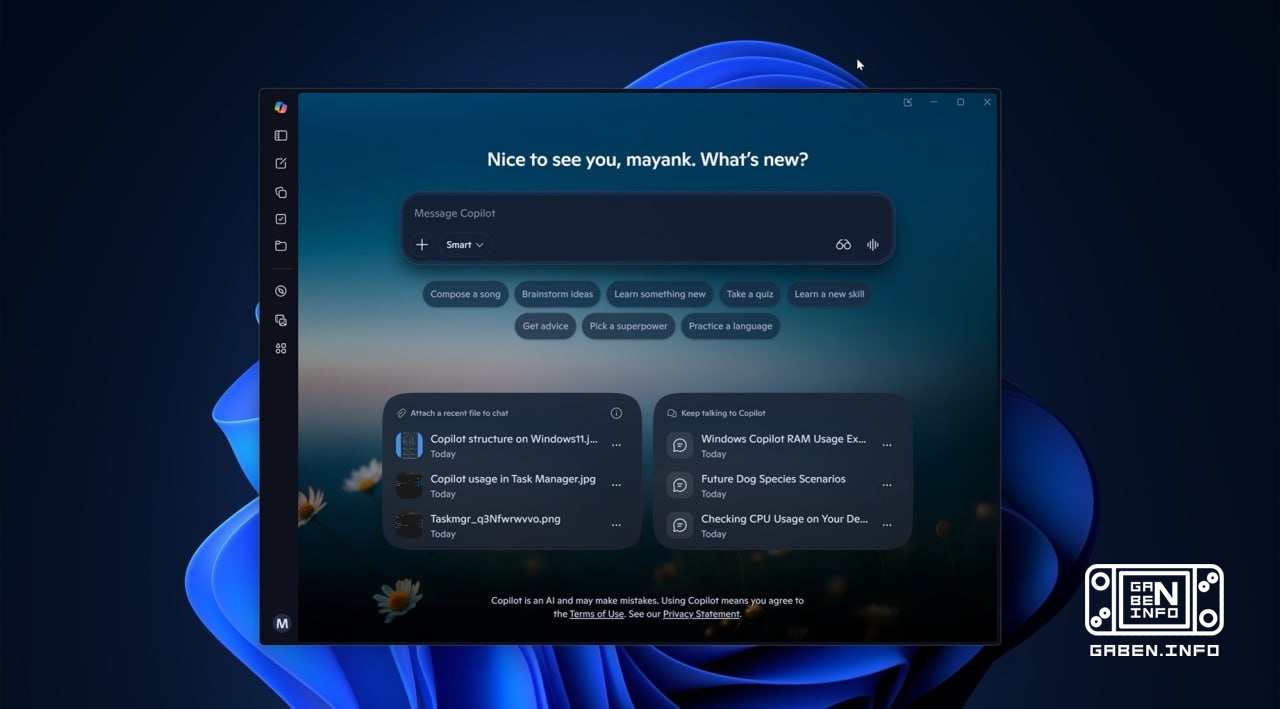The width and height of the screenshot is (1280, 709).
Task: Minimize the Copilot window
Action: 934,102
